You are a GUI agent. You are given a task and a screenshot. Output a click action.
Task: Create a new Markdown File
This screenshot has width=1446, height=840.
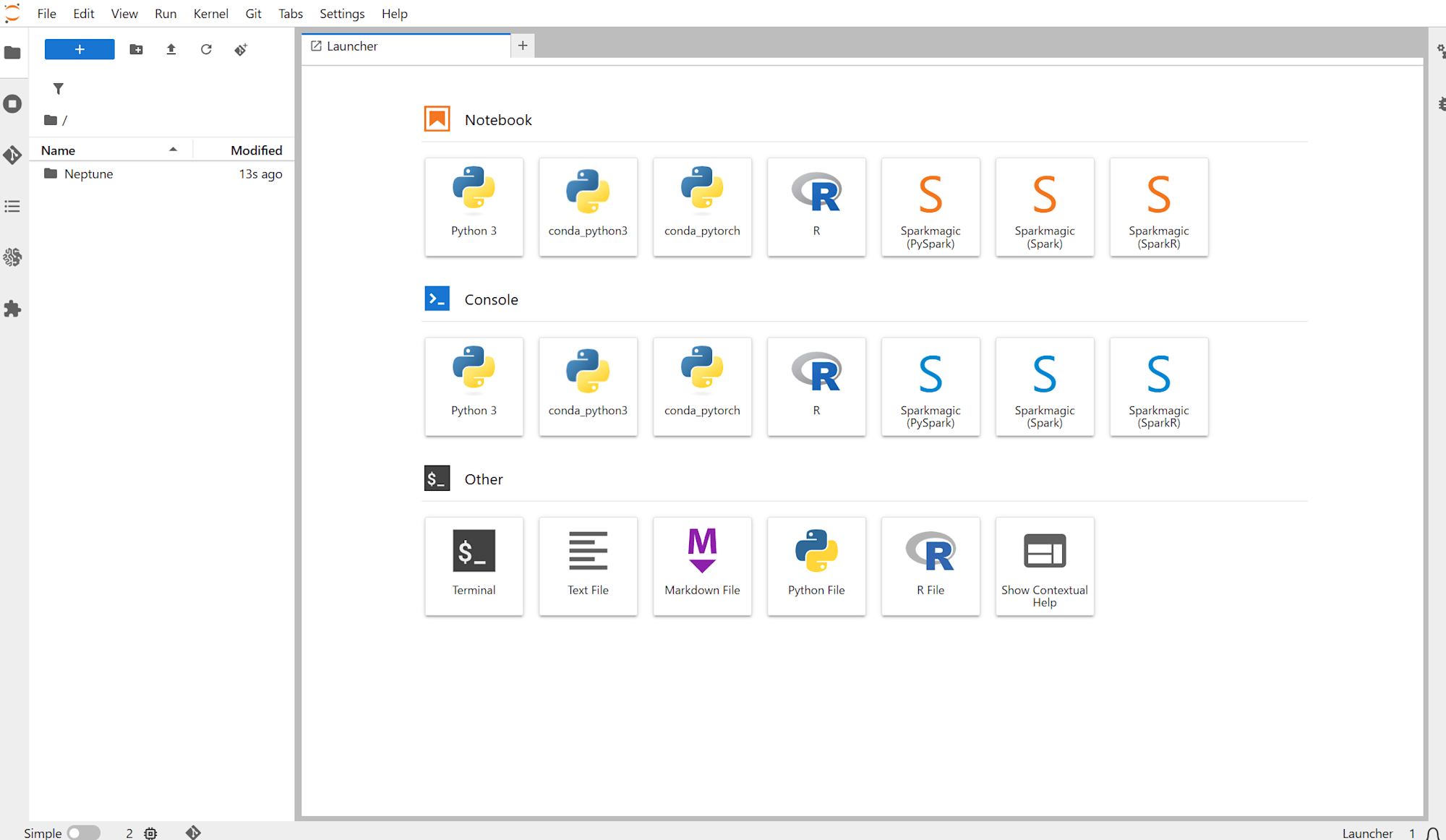tap(702, 565)
